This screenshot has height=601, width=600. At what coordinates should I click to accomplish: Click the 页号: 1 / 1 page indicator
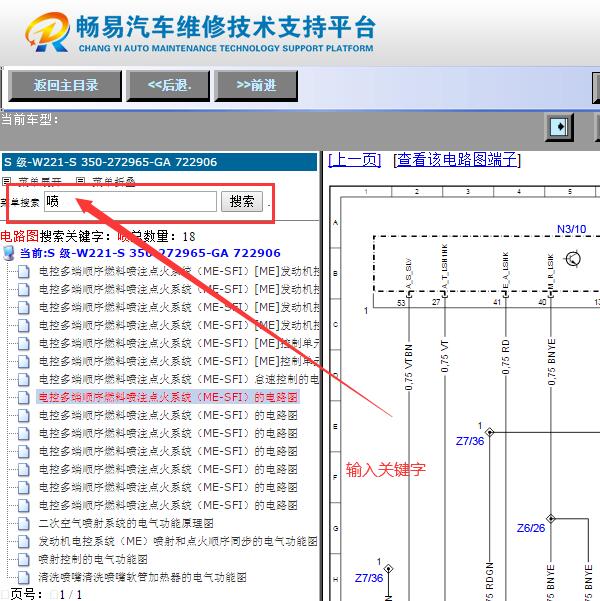46,594
